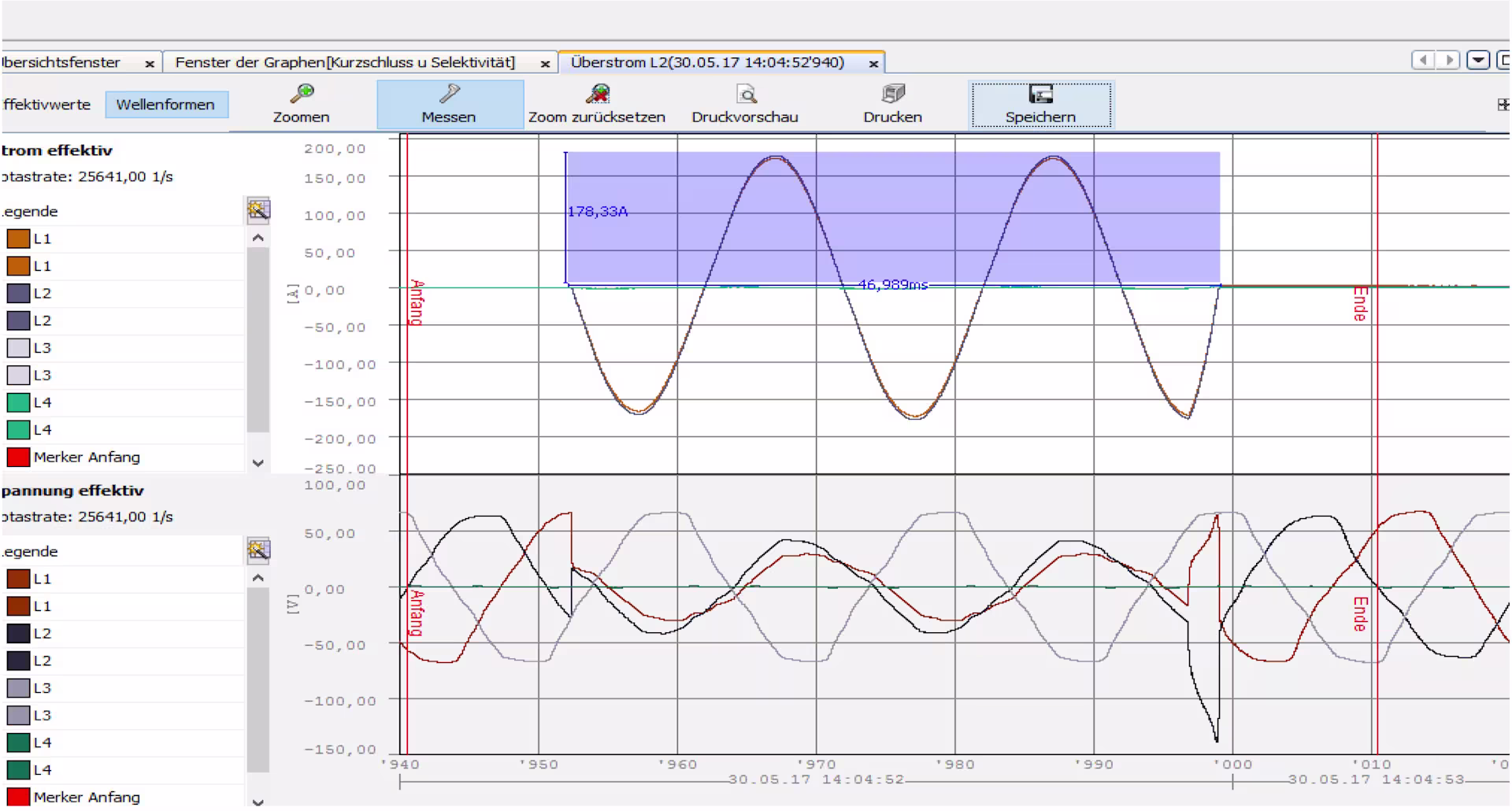Switch to Kurzschluss u Selektivität graph tab
Viewport: 1512px width, 811px height.
point(345,62)
